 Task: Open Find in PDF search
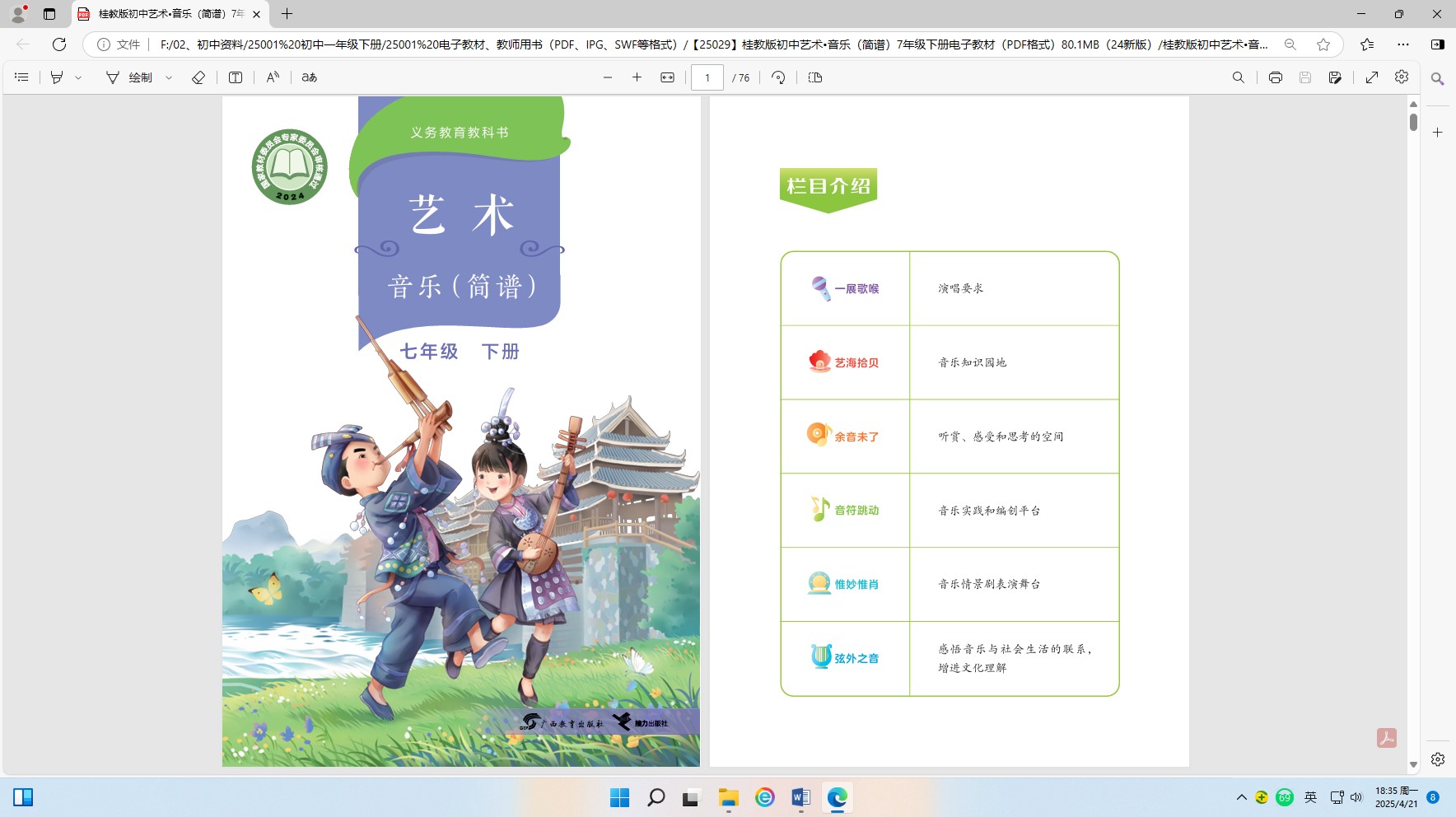pos(1239,77)
